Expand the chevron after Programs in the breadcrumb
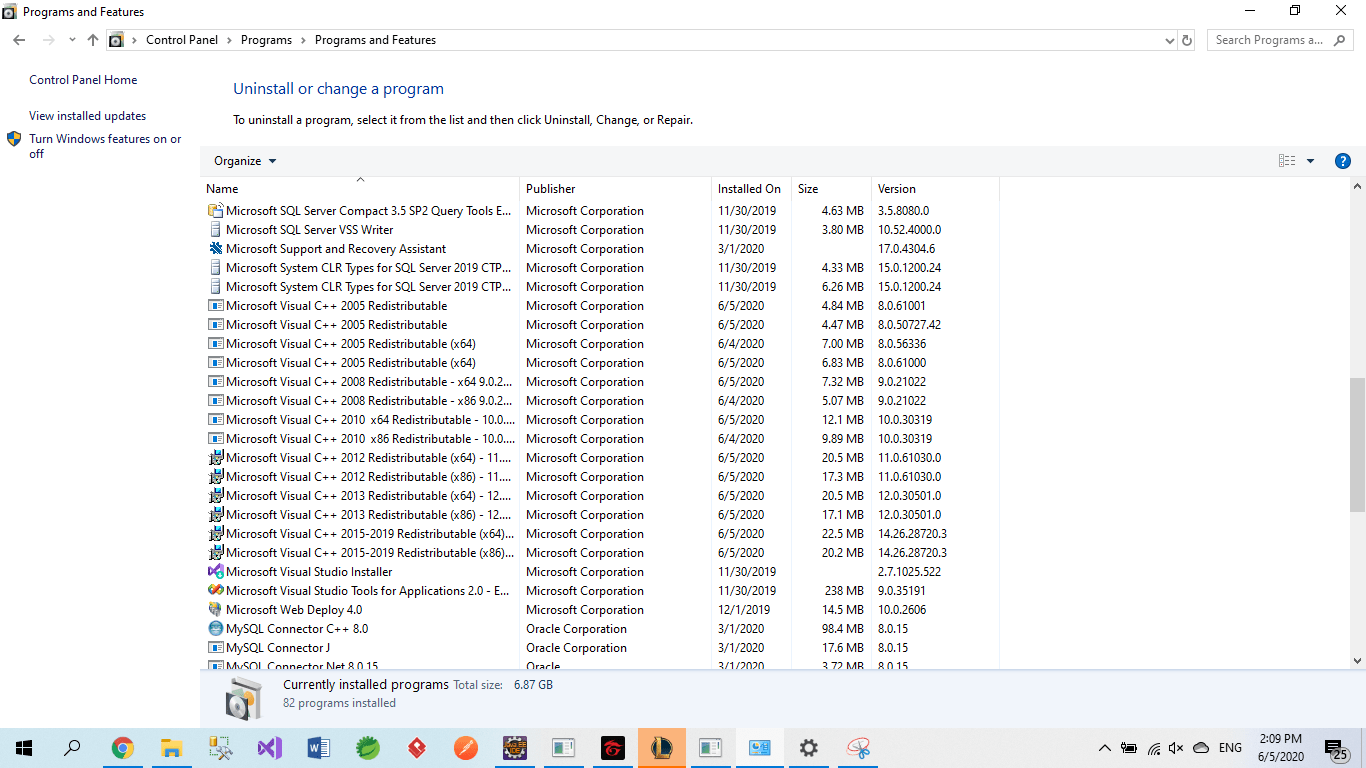 [x=304, y=40]
